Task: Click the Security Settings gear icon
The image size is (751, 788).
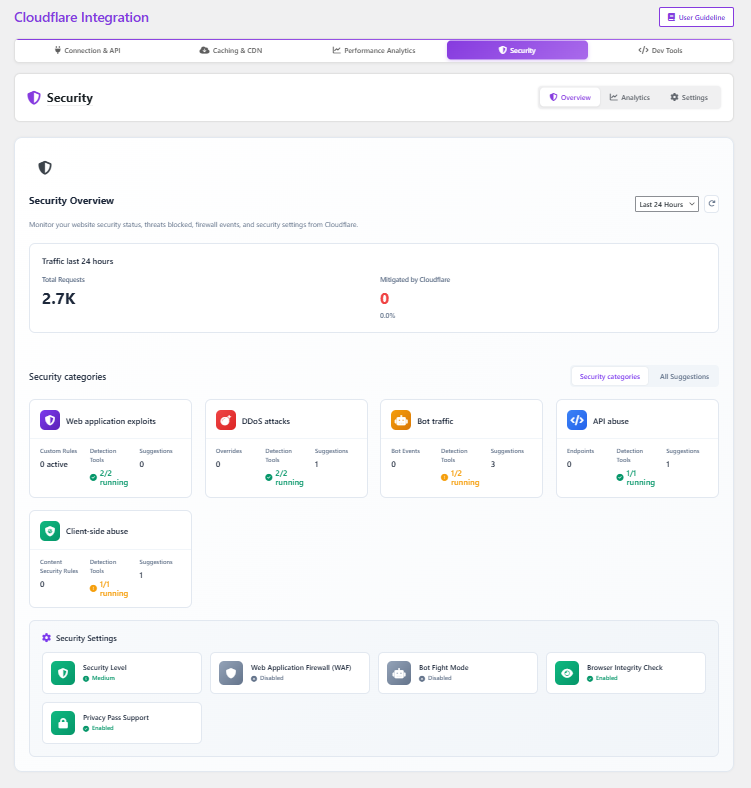Action: pos(46,638)
